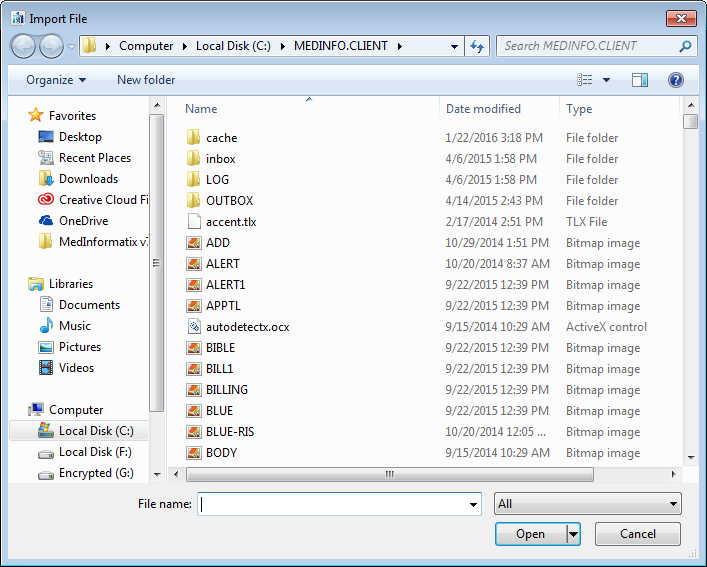707x567 pixels.
Task: Expand the arrow after MEDINFO.CLIENT breadcrumb
Action: pyautogui.click(x=399, y=46)
